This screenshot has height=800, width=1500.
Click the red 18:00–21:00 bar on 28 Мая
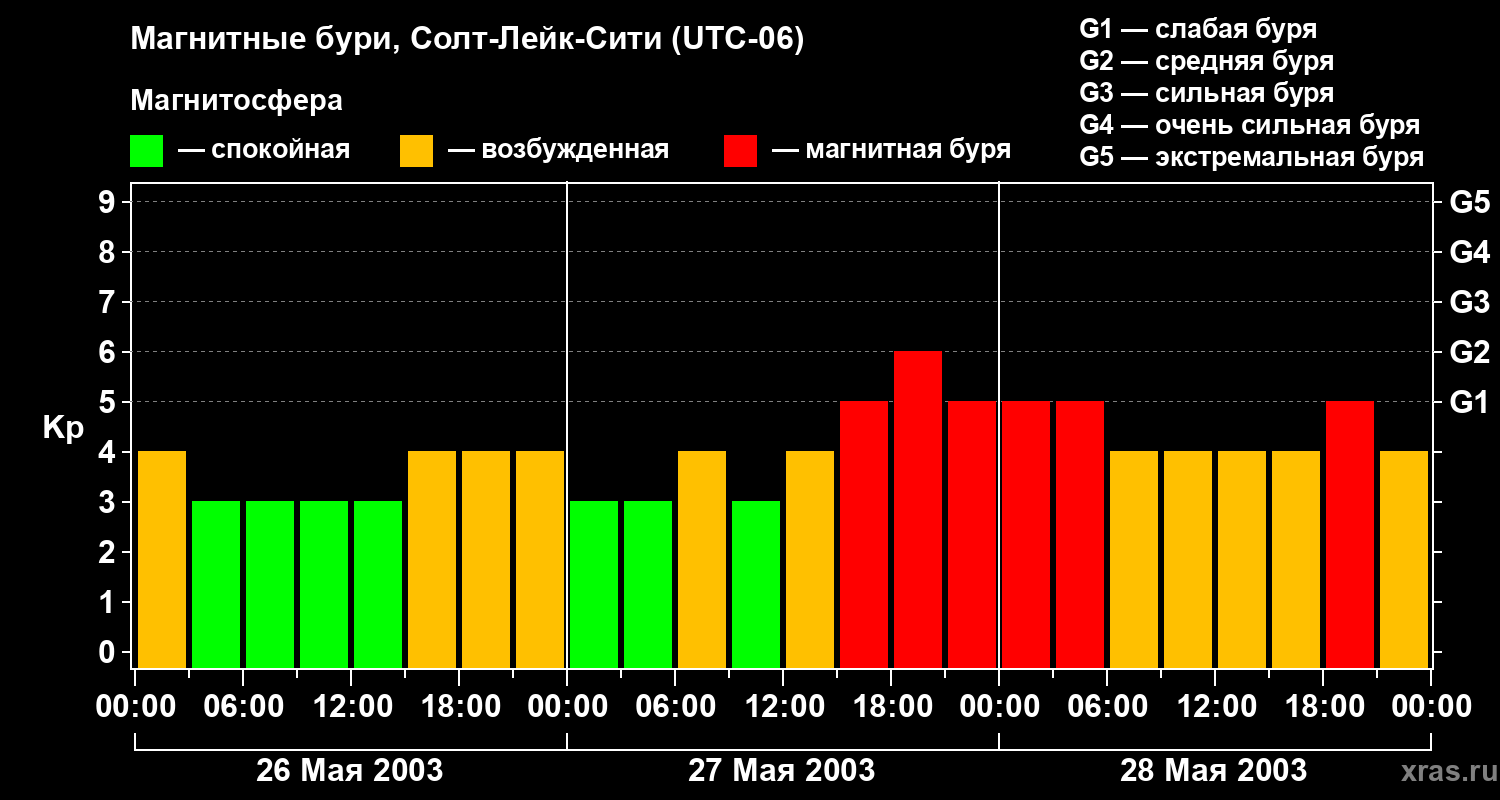coord(1350,535)
